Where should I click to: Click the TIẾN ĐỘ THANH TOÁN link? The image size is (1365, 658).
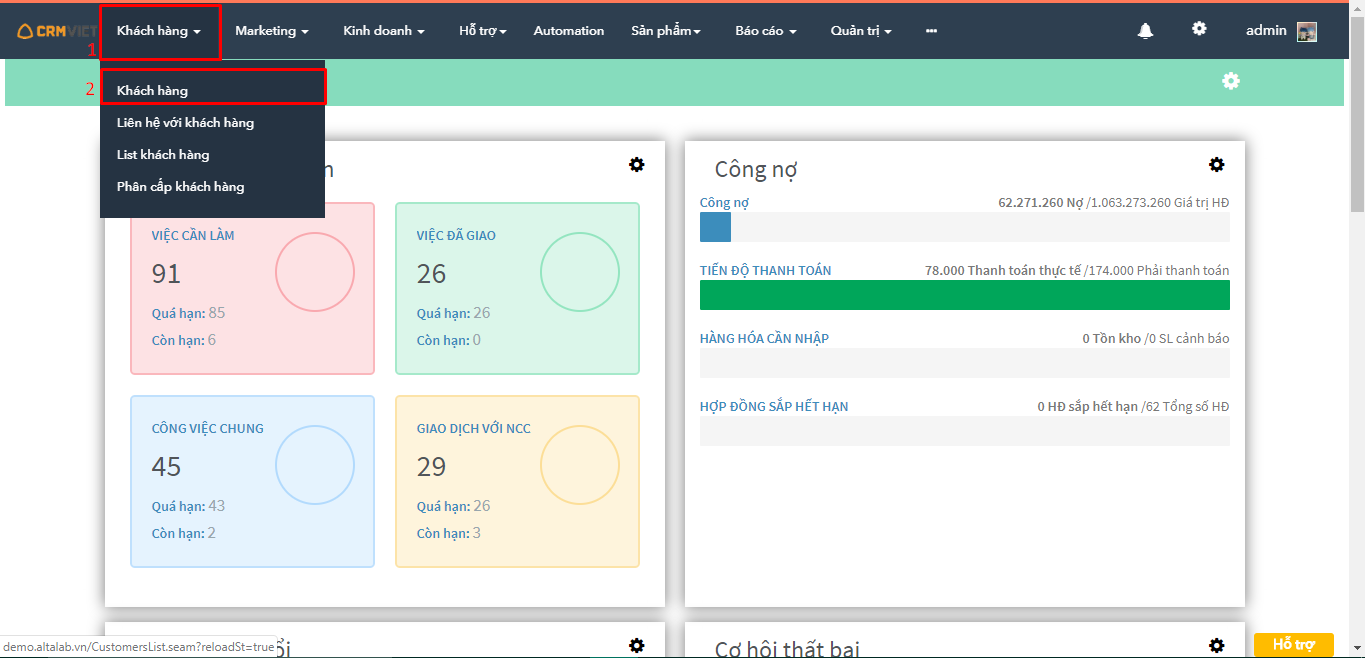(x=765, y=271)
